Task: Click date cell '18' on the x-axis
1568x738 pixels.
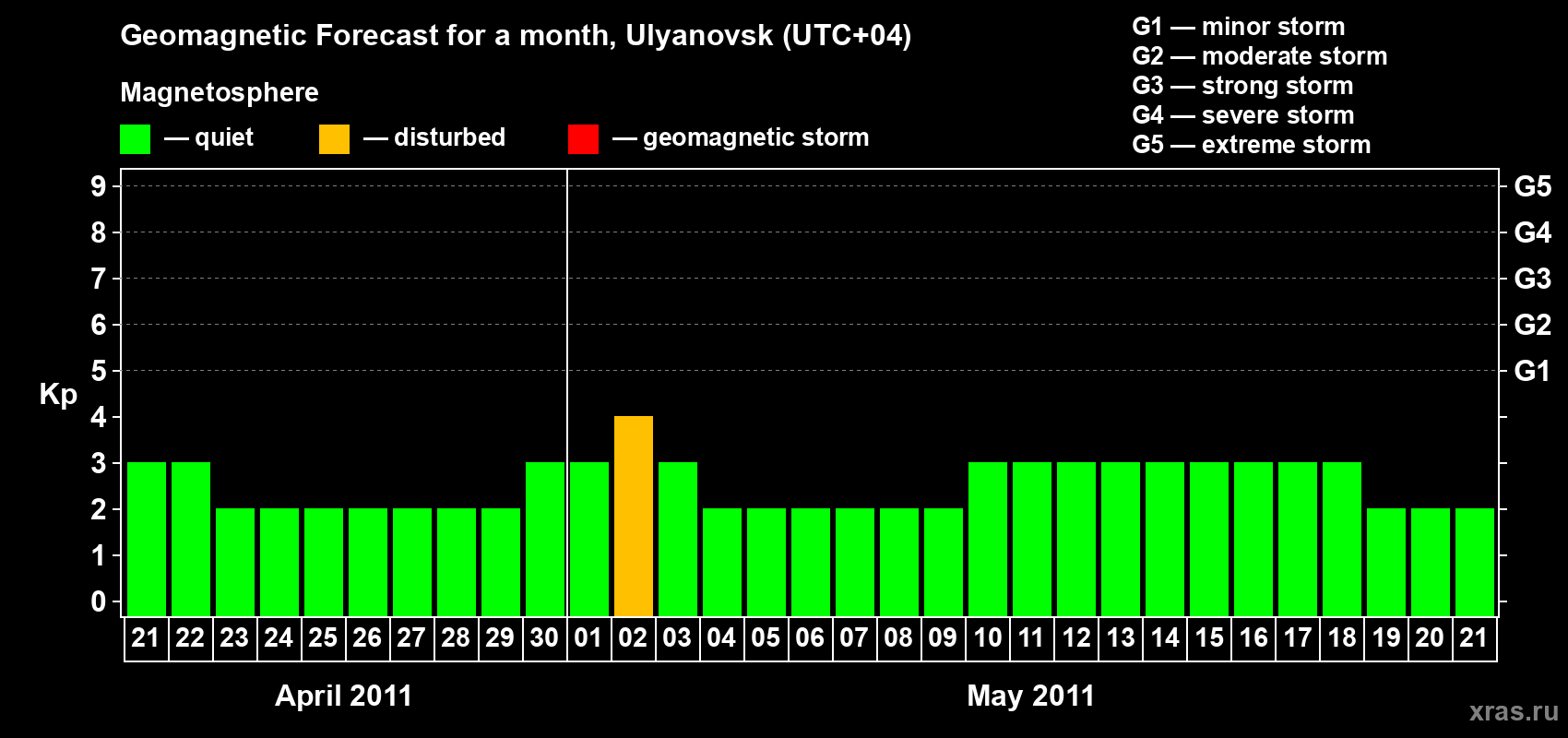Action: pyautogui.click(x=1342, y=638)
